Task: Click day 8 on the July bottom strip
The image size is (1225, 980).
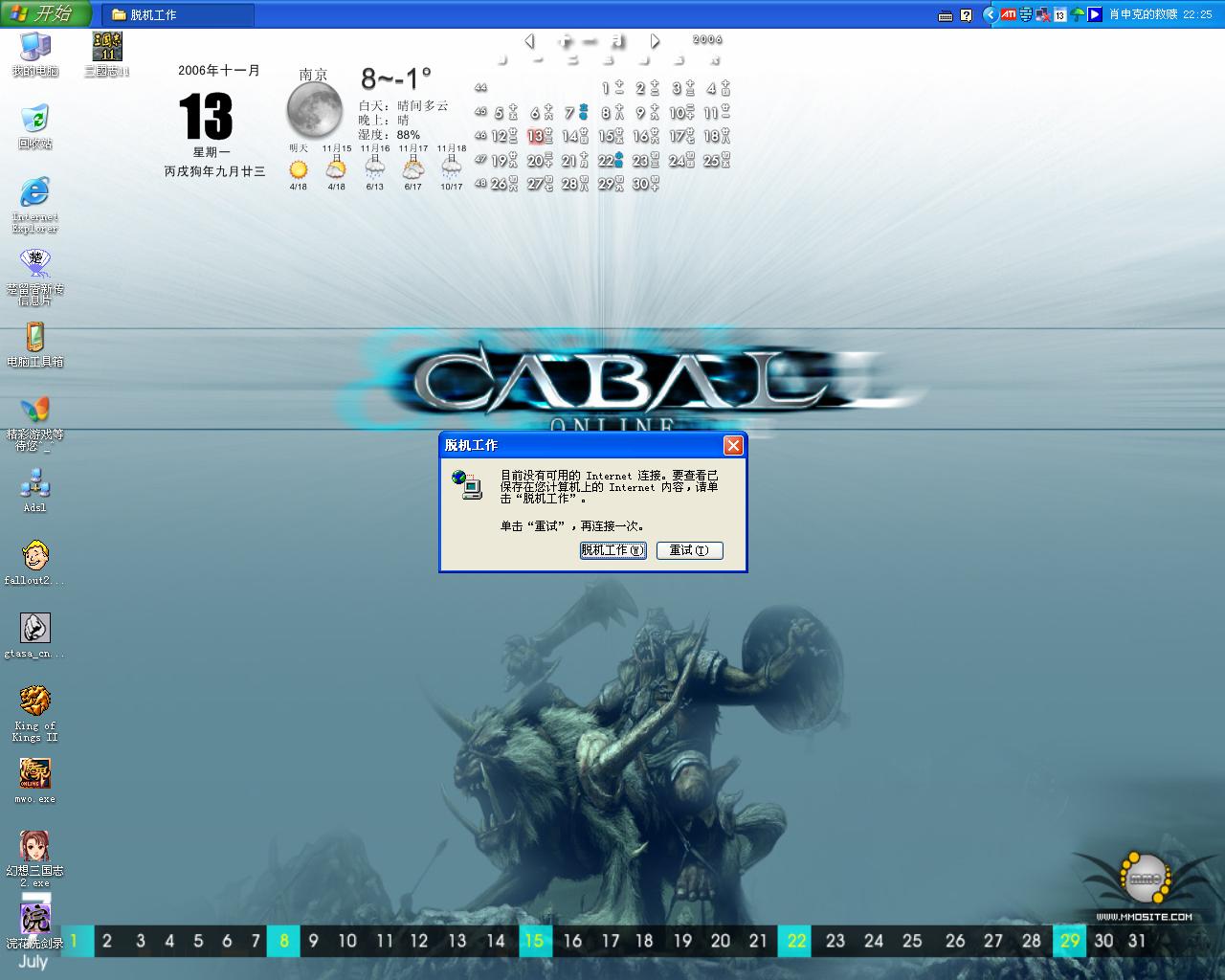Action: pyautogui.click(x=284, y=941)
